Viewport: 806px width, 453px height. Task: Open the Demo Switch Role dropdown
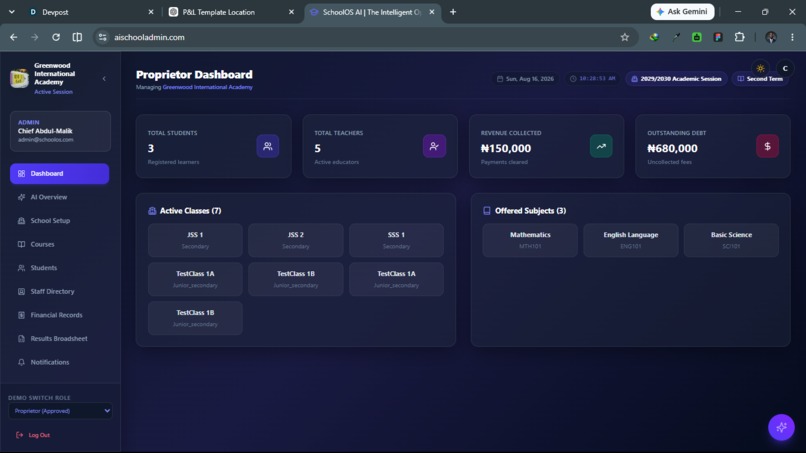(x=60, y=411)
